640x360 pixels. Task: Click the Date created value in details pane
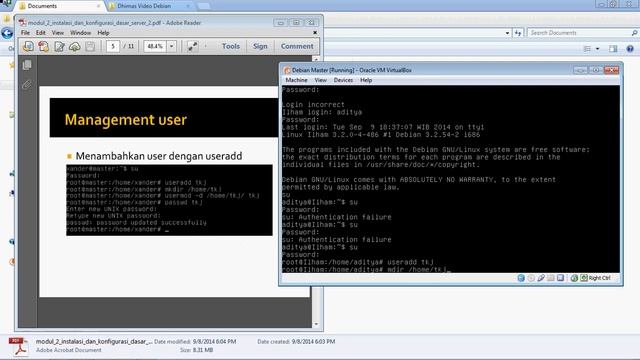pos(313,341)
